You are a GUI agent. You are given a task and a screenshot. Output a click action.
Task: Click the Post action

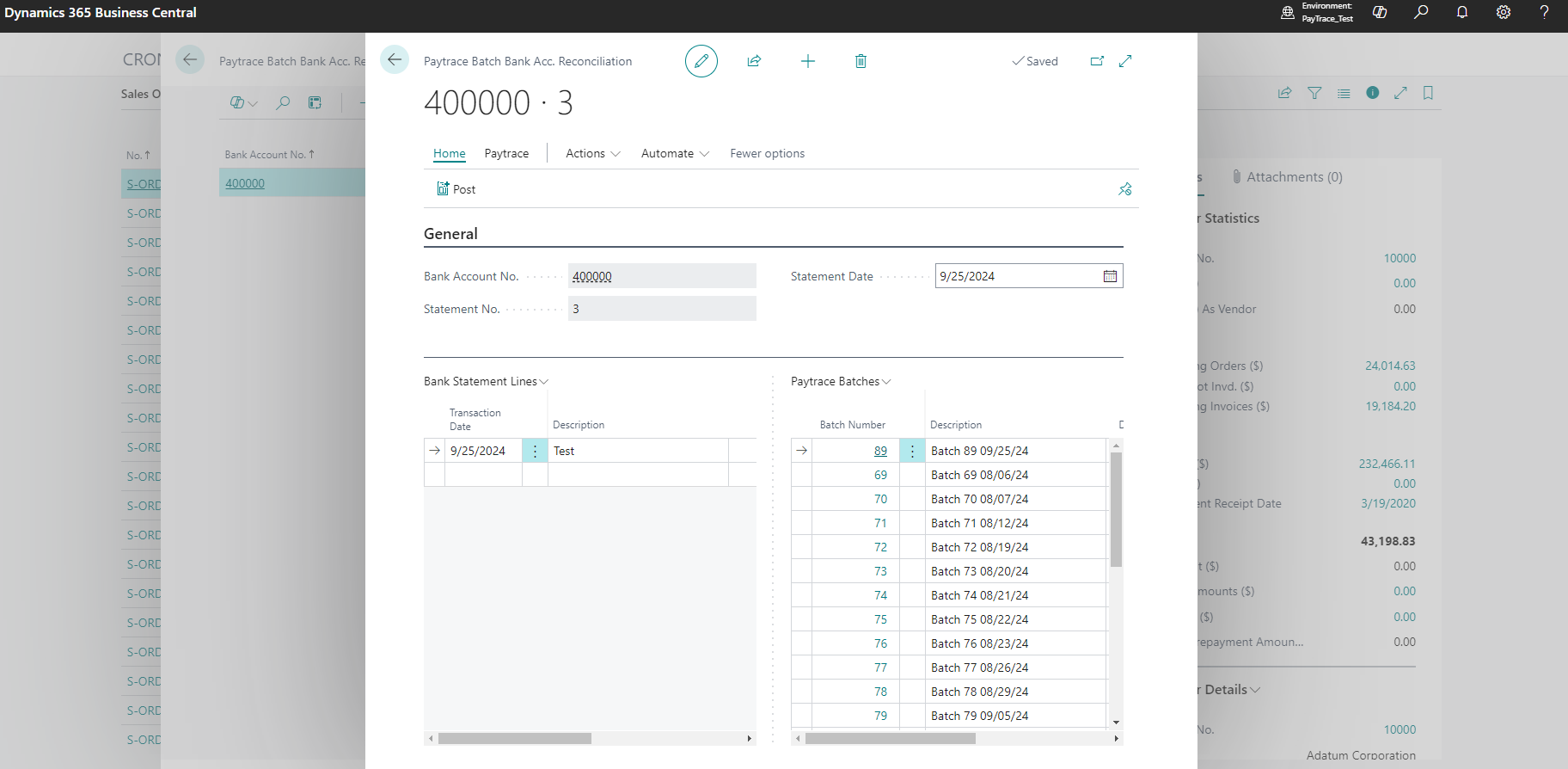(x=456, y=189)
